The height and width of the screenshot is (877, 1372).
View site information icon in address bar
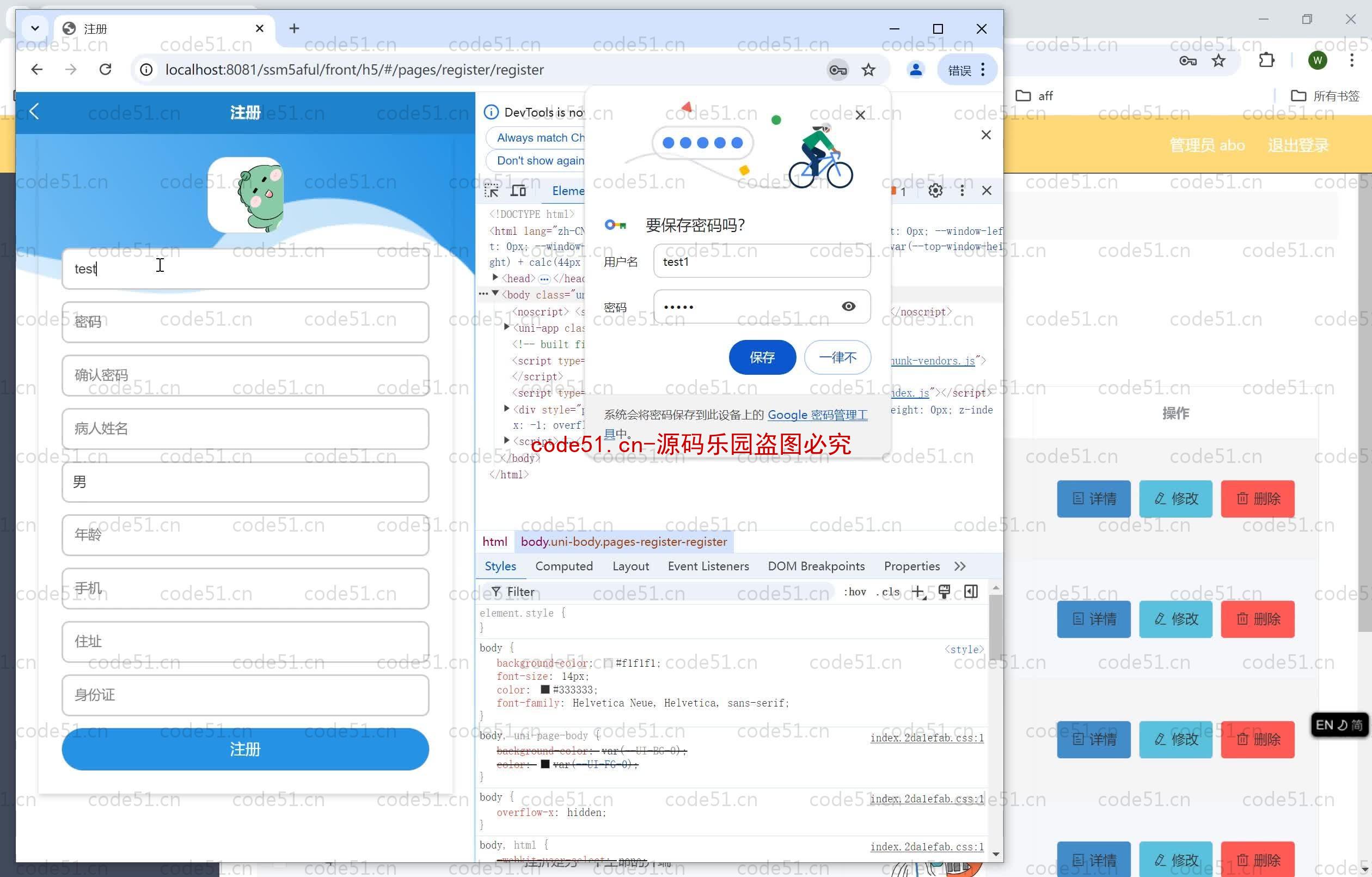click(x=146, y=70)
